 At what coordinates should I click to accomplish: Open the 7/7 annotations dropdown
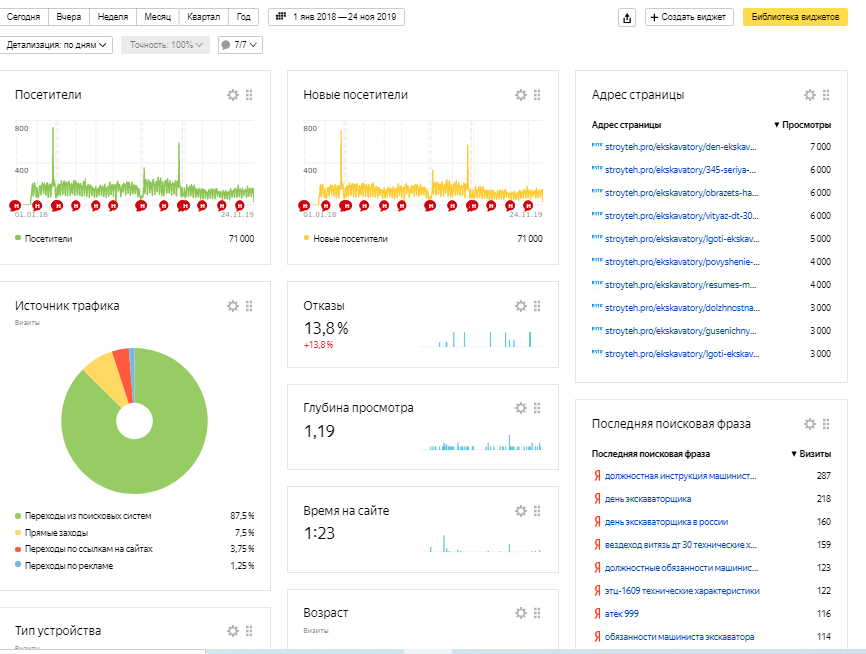(240, 45)
